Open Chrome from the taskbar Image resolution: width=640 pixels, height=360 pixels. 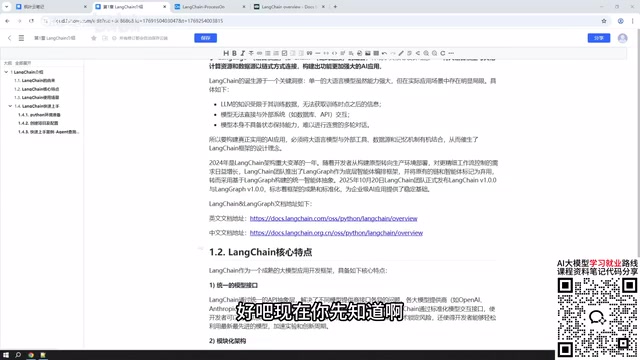31,355
